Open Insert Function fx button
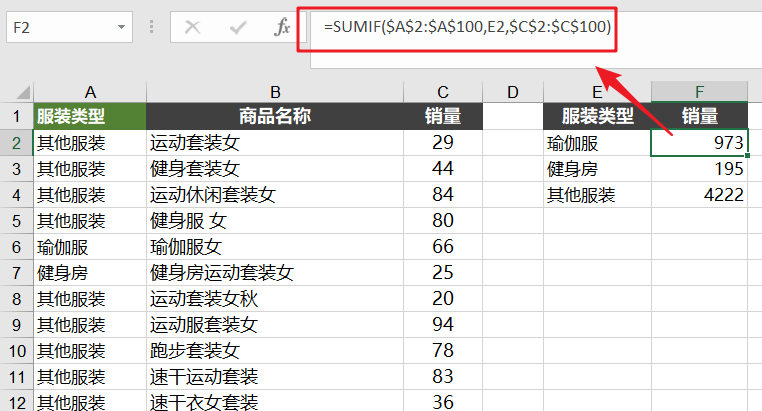 click(x=282, y=27)
